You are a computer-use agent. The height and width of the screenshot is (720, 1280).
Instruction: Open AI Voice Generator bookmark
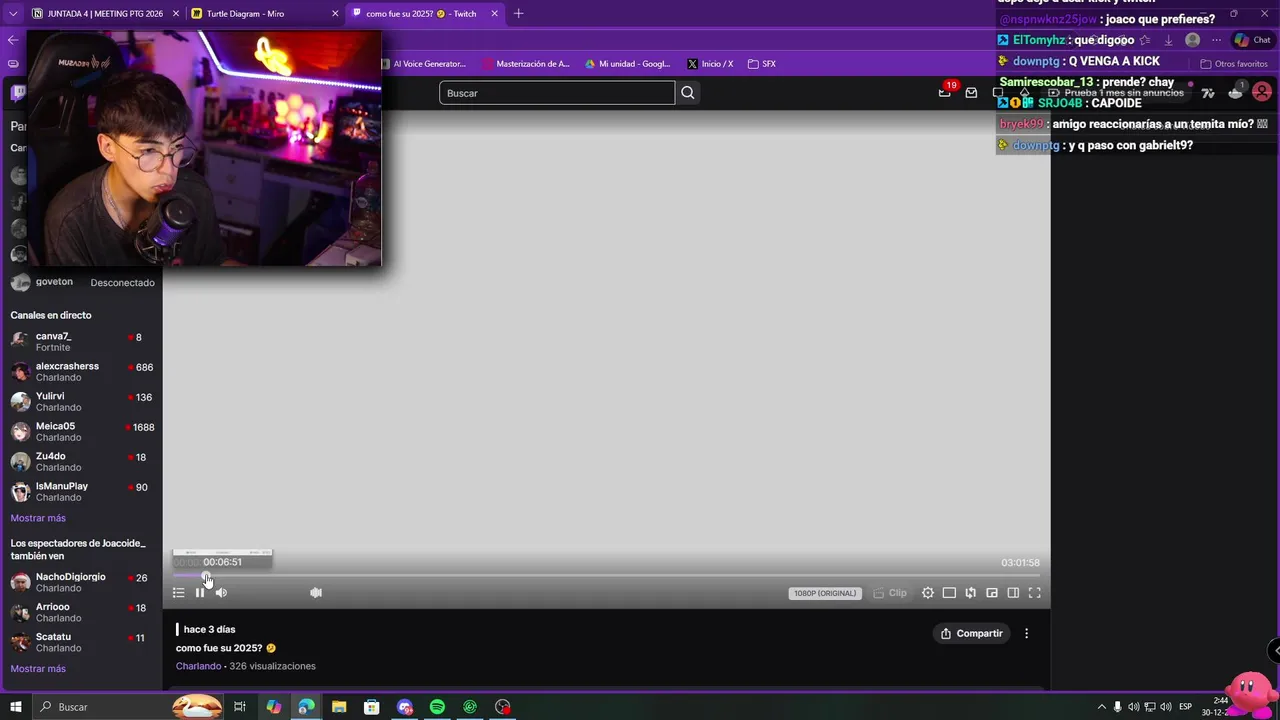click(x=424, y=64)
